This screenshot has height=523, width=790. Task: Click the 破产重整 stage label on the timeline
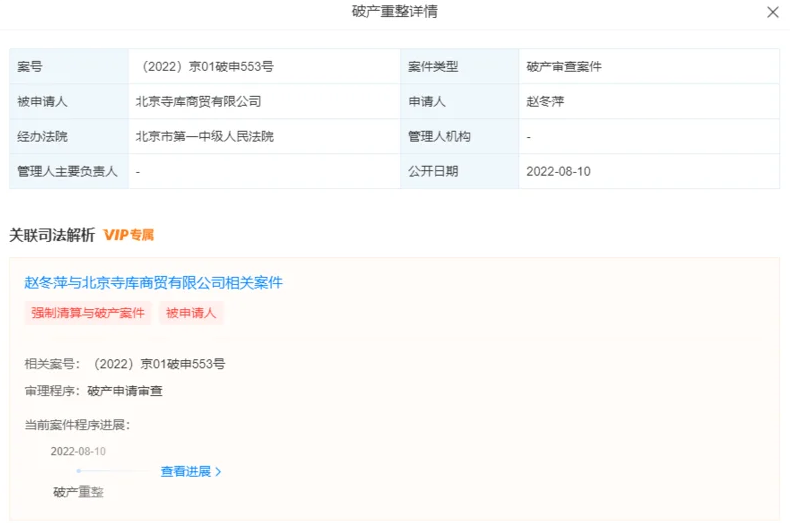coord(78,492)
